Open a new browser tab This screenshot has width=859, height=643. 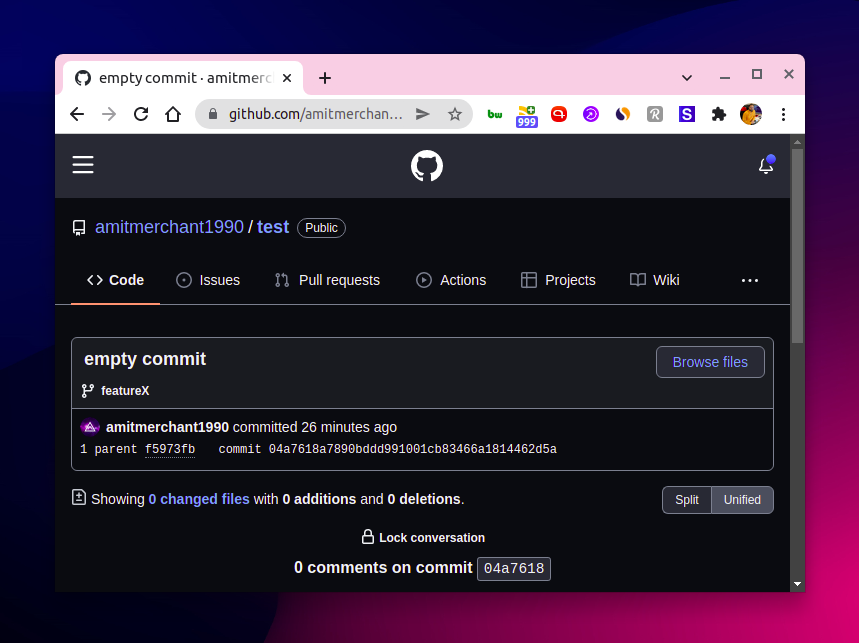point(325,78)
